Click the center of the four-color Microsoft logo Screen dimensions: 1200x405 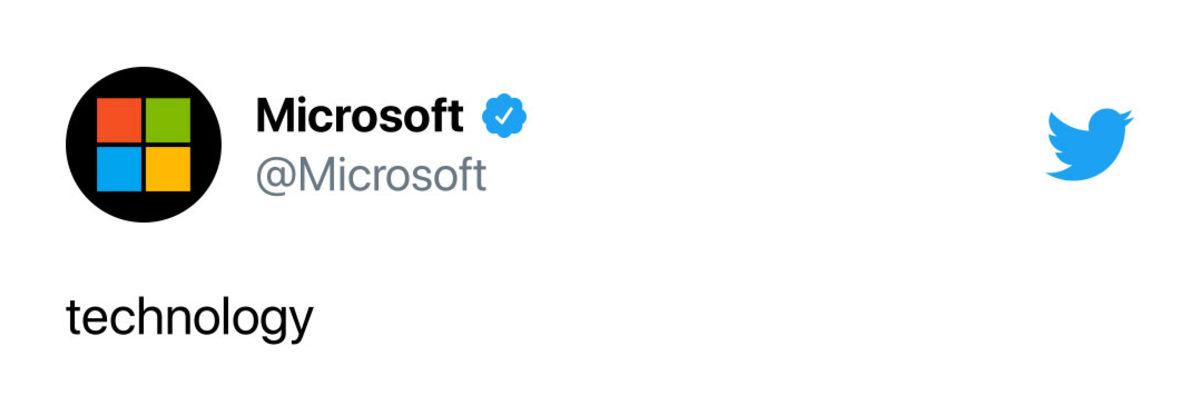[143, 145]
